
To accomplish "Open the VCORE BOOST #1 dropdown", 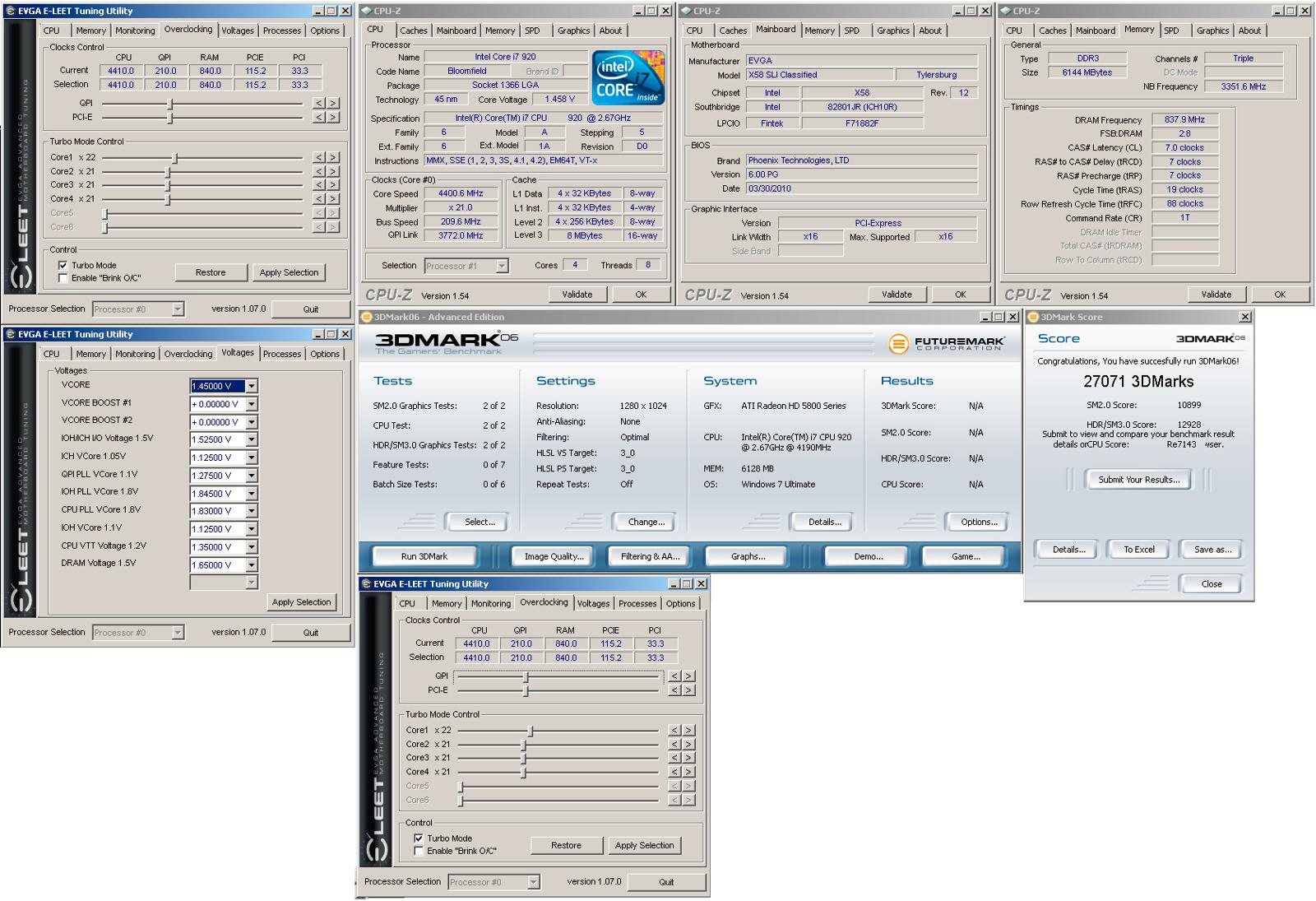I will [x=252, y=404].
